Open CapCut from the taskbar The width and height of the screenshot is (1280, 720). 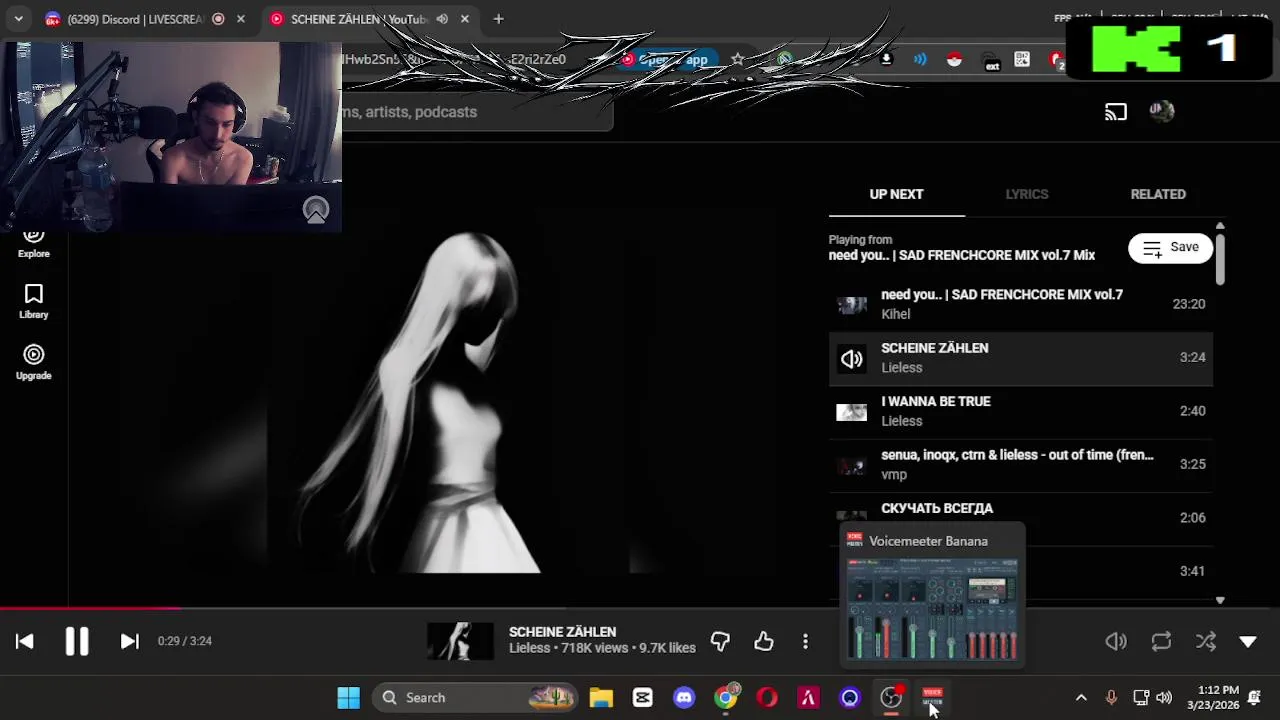coord(642,698)
